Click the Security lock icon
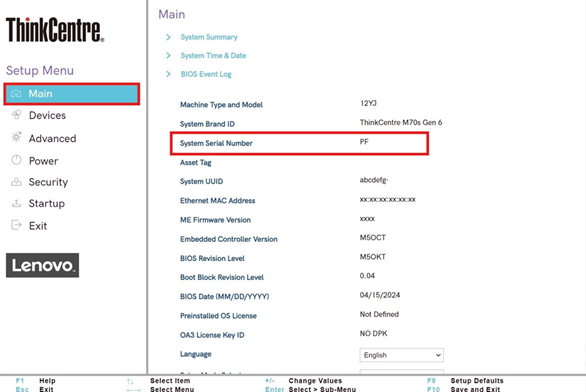The height and width of the screenshot is (392, 586). 16,182
